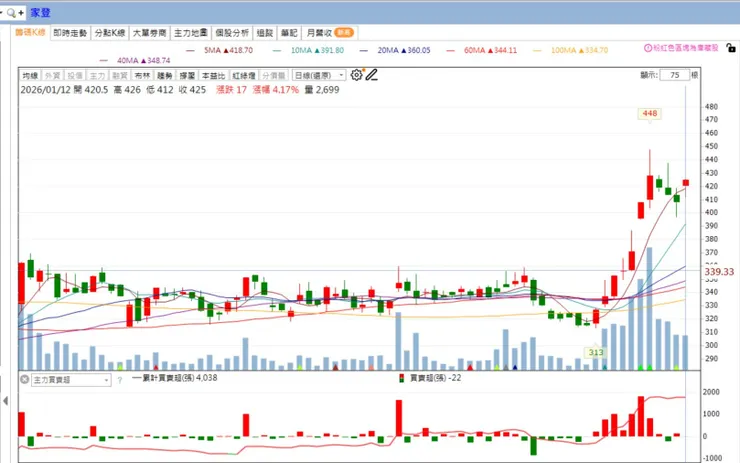Toggle the 布林 Bollinger band overlay
The height and width of the screenshot is (463, 740).
(142, 76)
